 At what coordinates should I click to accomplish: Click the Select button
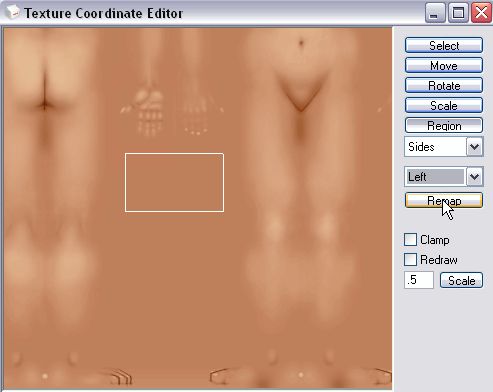tap(444, 45)
